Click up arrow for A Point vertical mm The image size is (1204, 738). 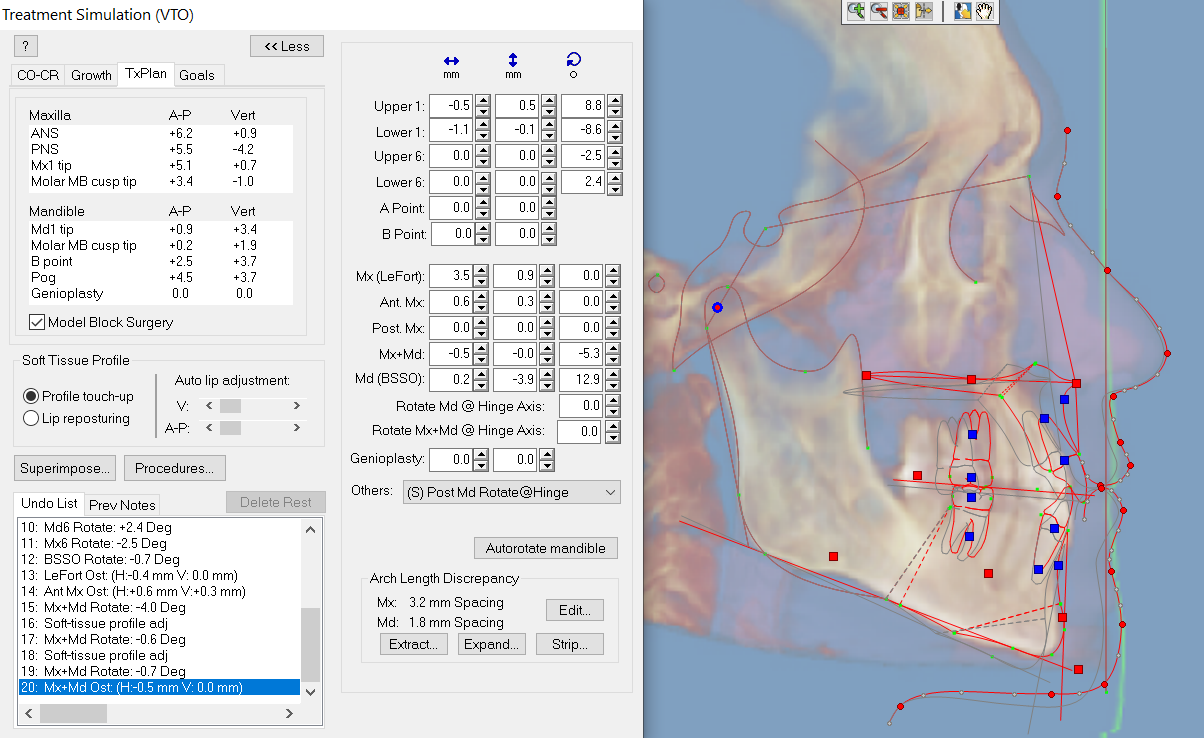549,203
